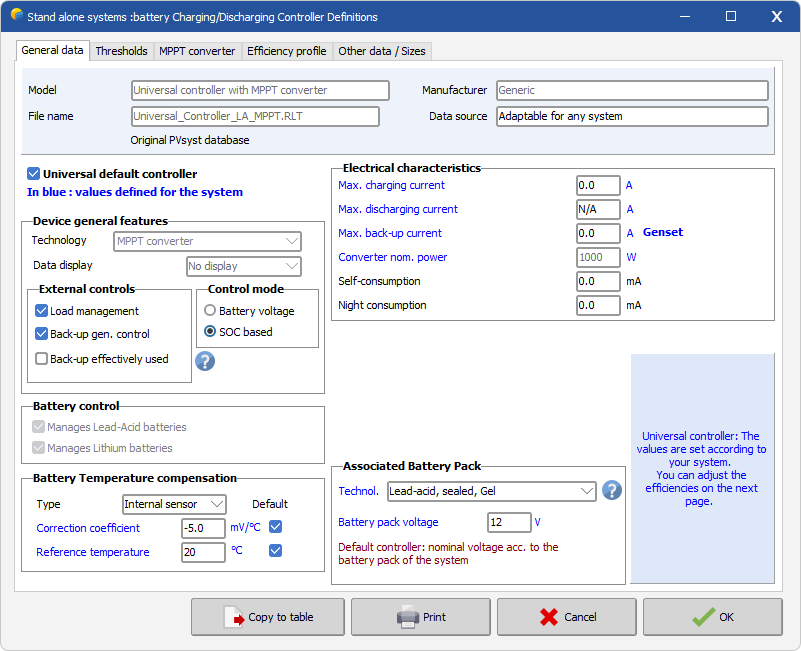This screenshot has height=651, width=801.
Task: Click 'Original PVsyst database' text
Action: coord(190,140)
